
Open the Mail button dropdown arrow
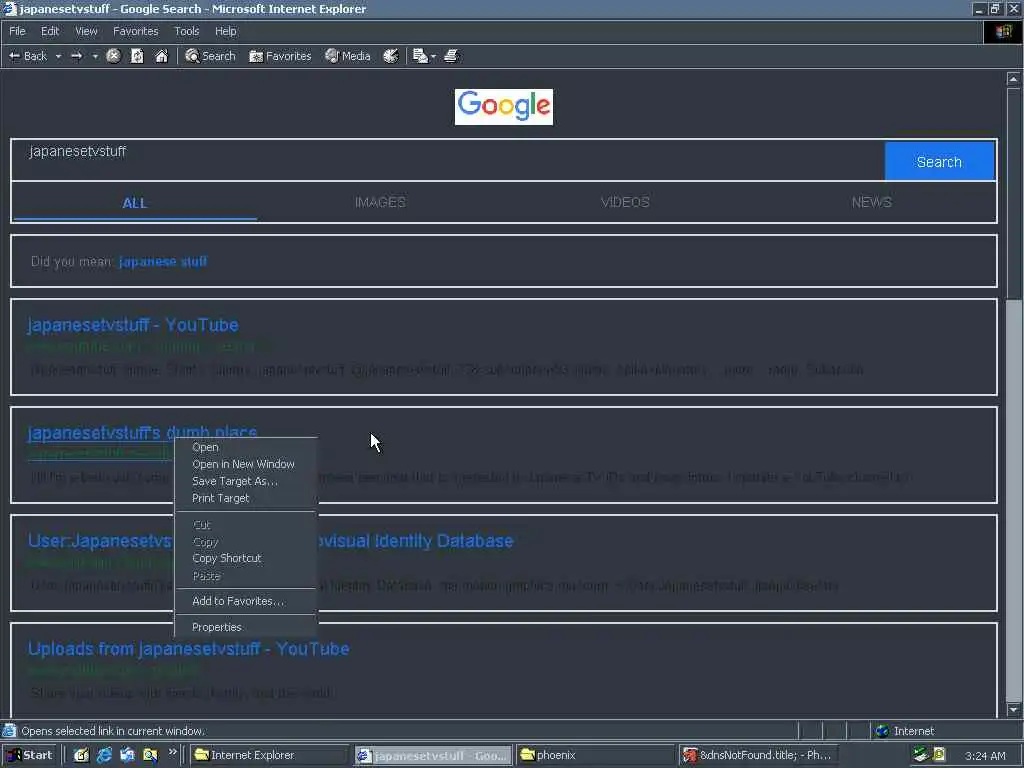click(x=433, y=57)
